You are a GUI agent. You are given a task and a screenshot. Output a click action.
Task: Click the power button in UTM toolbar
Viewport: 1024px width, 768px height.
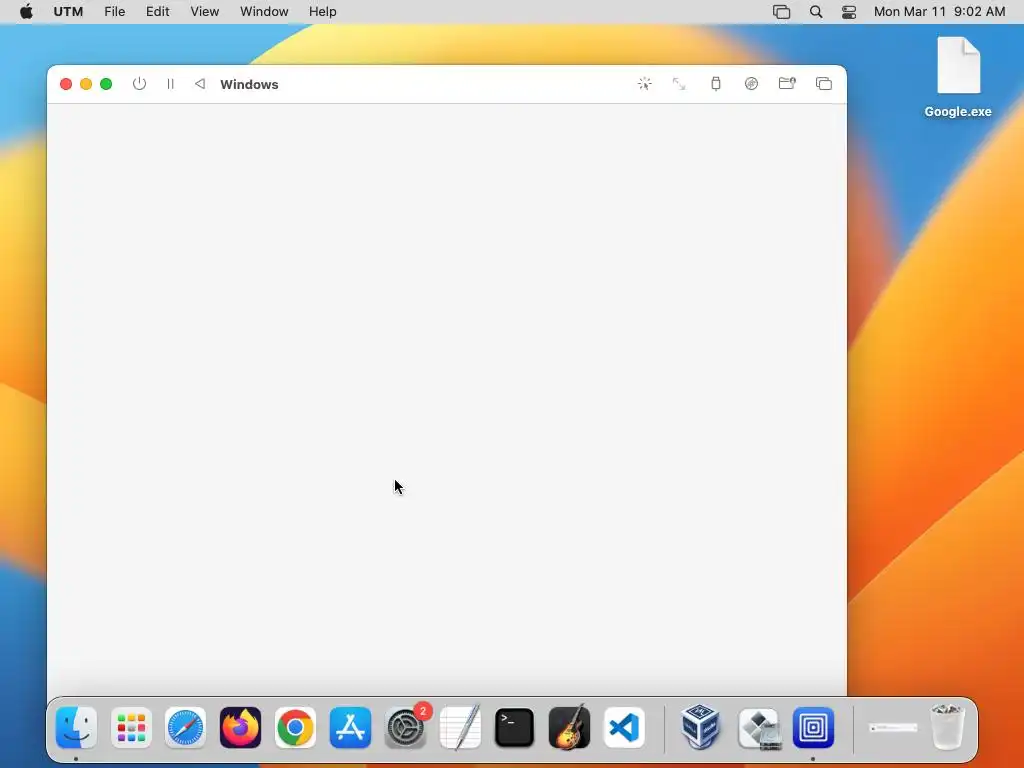(x=139, y=84)
